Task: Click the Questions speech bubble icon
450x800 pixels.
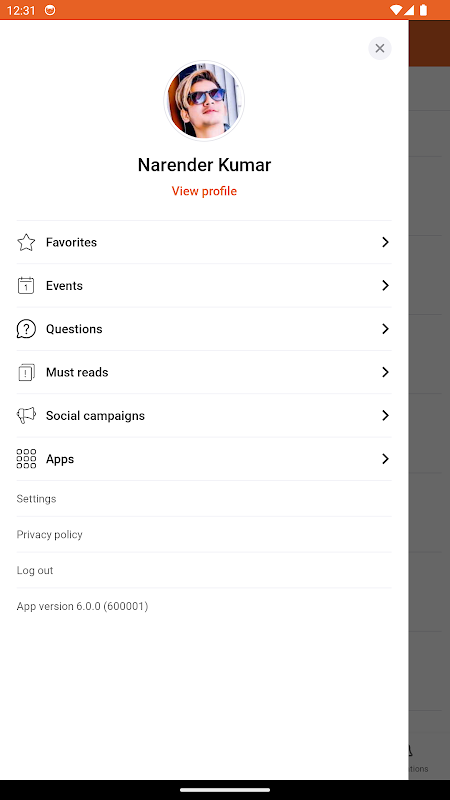Action: coord(26,329)
